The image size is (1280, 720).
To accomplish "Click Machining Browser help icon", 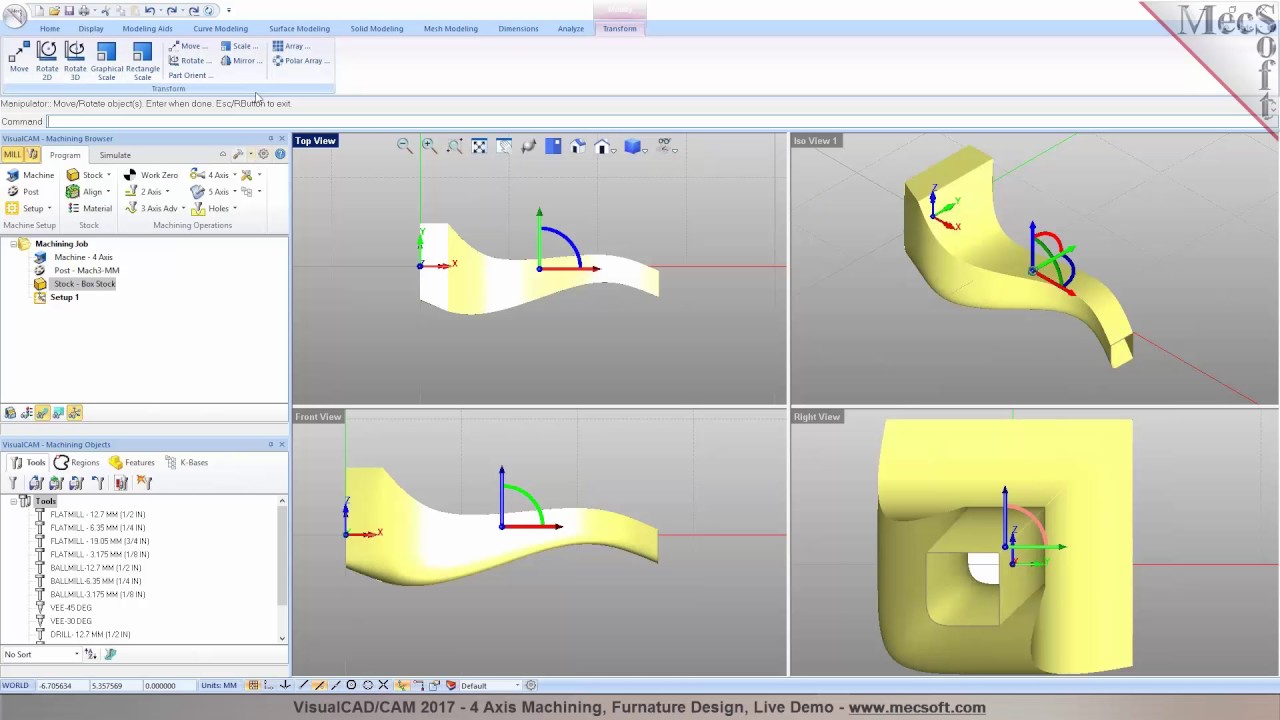I will (x=280, y=155).
